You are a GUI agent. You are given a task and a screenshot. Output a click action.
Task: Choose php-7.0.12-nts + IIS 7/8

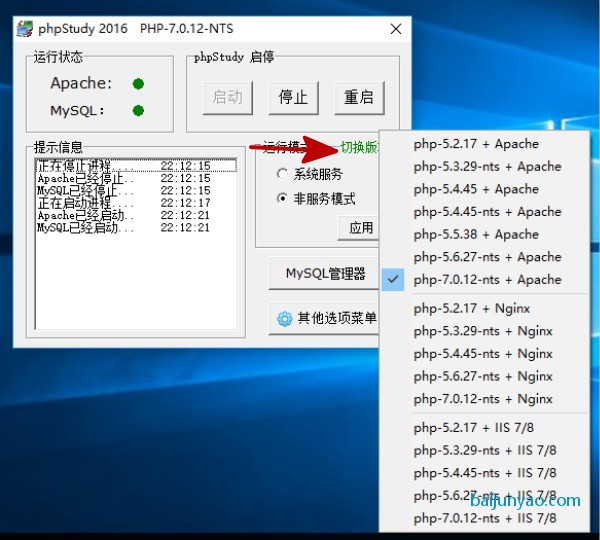click(484, 518)
